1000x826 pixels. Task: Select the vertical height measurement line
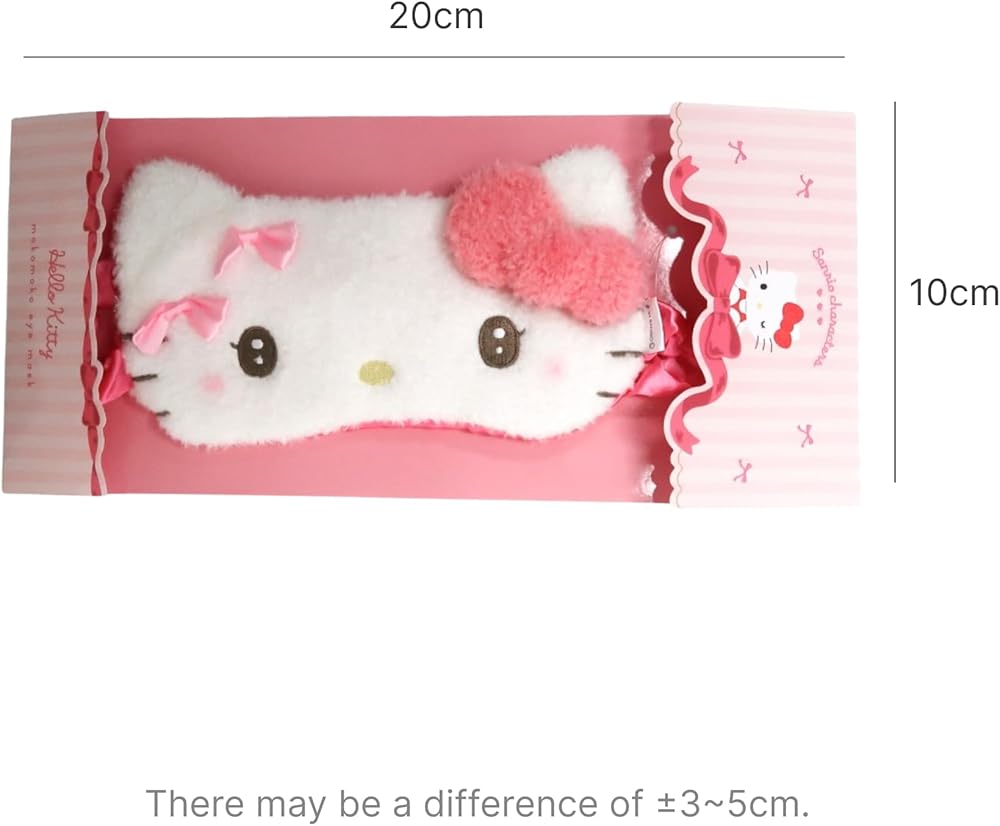click(895, 291)
